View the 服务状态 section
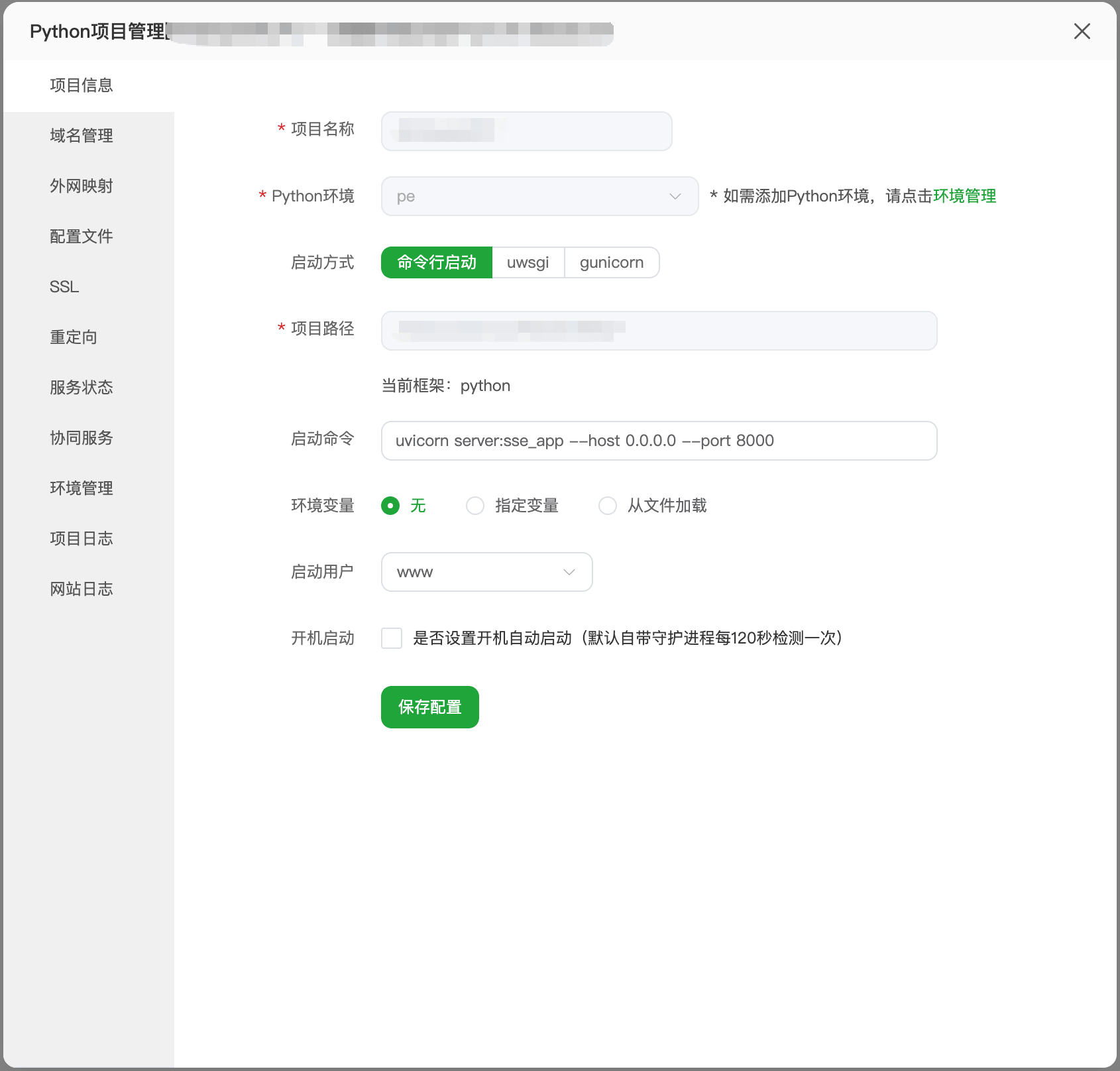Viewport: 1120px width, 1071px height. point(81,387)
